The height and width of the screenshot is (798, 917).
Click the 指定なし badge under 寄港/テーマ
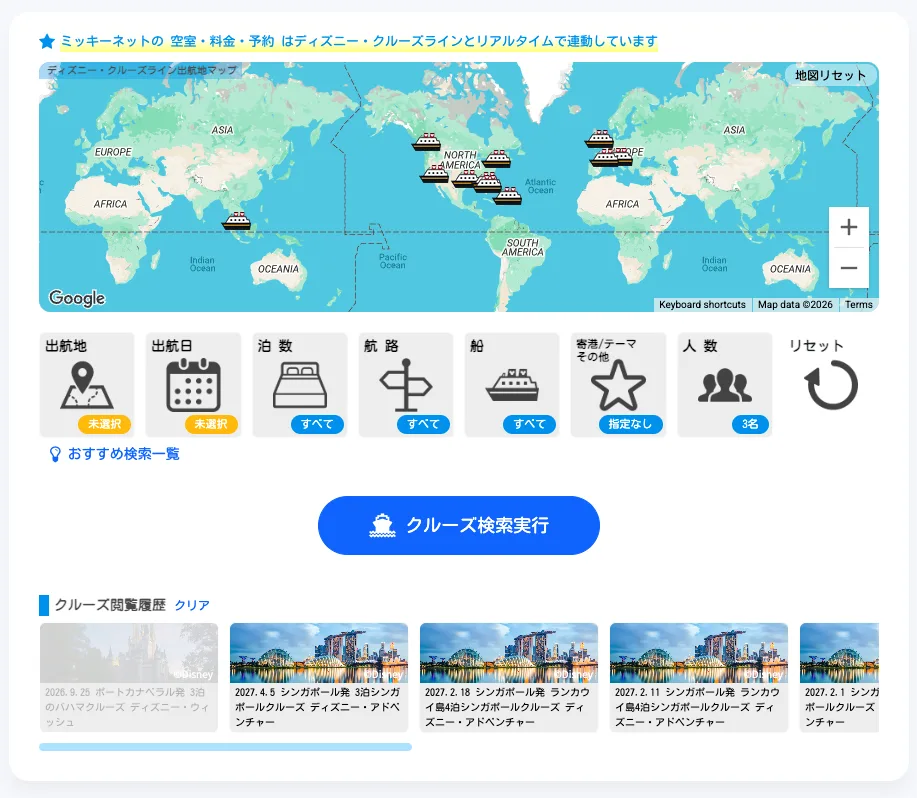tap(630, 424)
